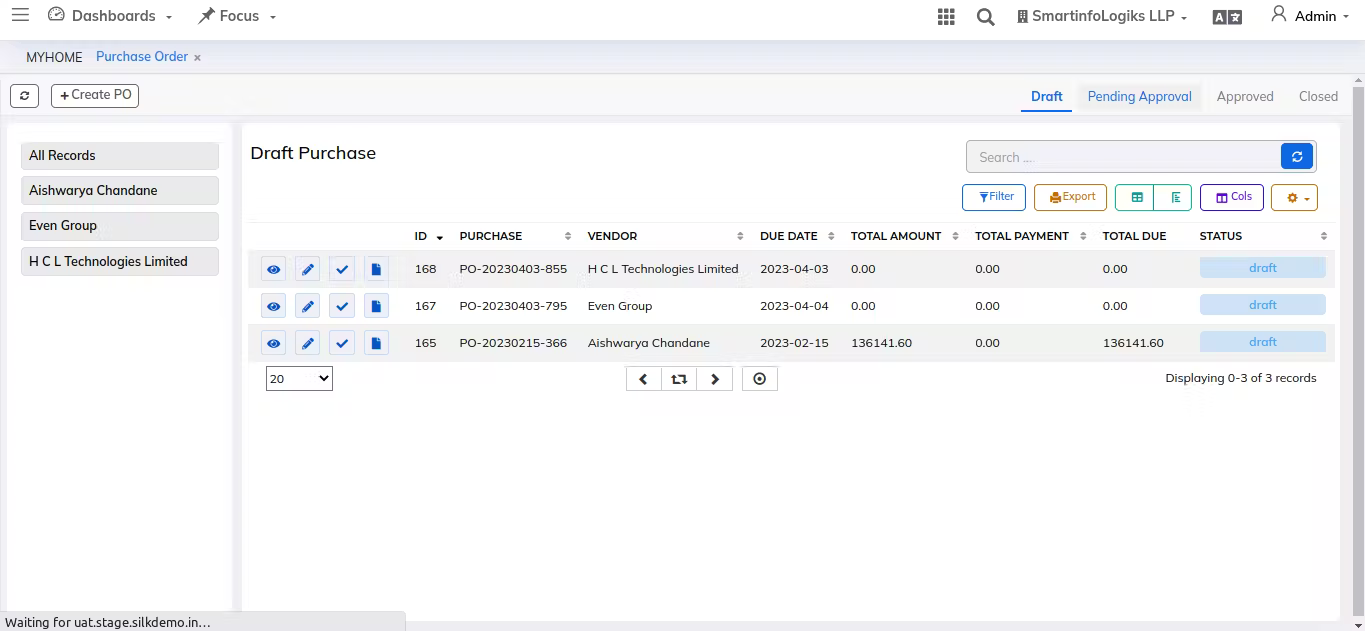View purchase order 168 with eye icon
This screenshot has height=631, width=1365.
(274, 269)
